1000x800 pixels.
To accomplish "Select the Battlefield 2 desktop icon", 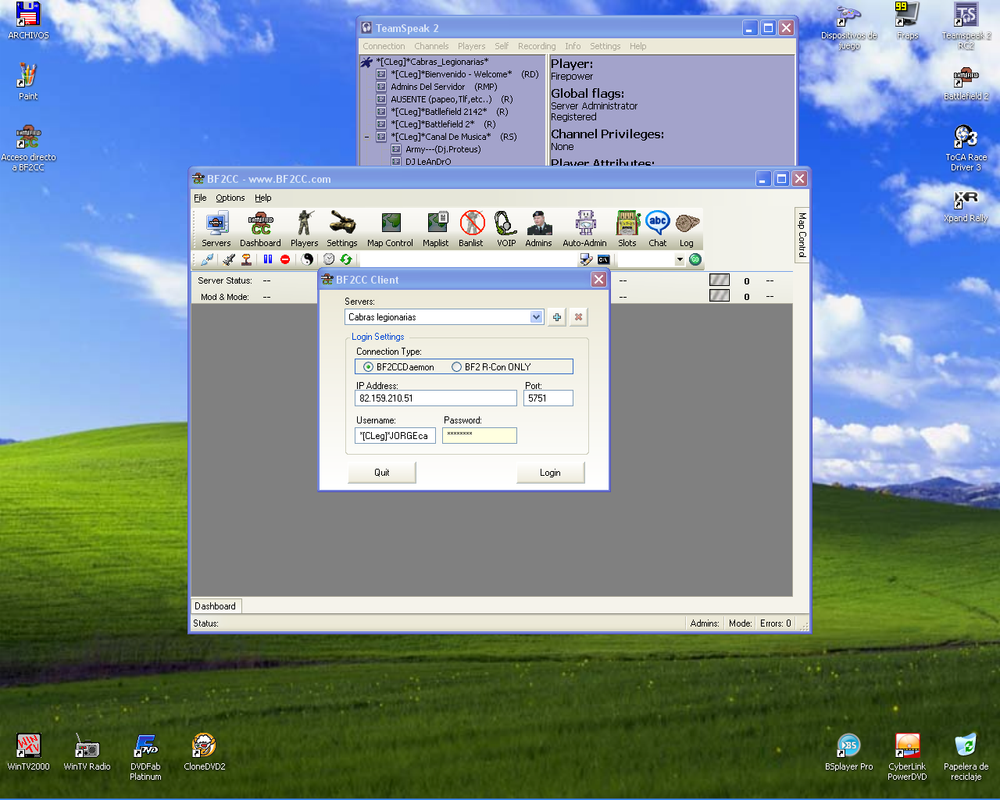I will [966, 84].
